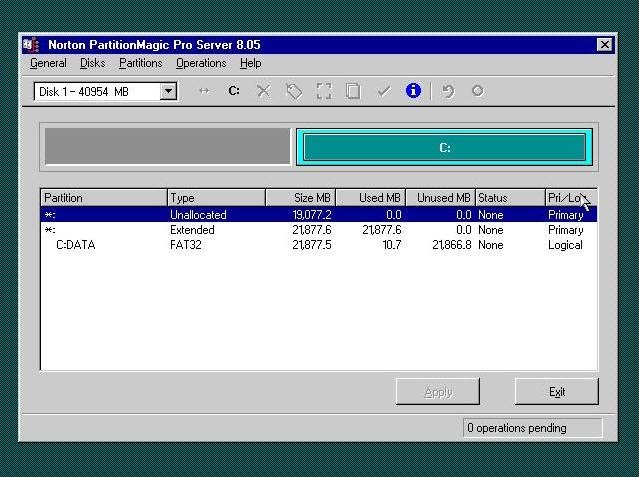
Task: Click the format partition brackets icon
Action: 324,91
